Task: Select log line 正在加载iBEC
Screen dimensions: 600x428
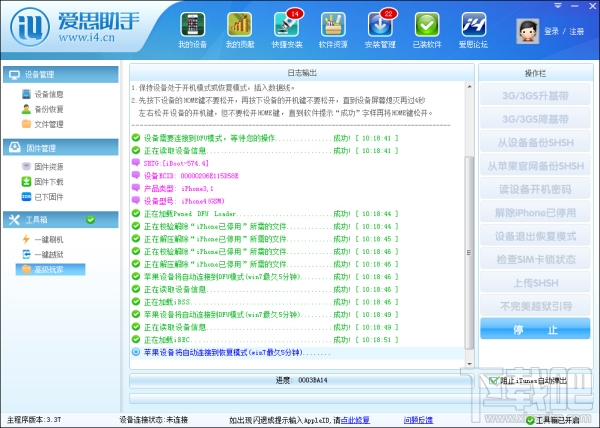Action: 265,340
